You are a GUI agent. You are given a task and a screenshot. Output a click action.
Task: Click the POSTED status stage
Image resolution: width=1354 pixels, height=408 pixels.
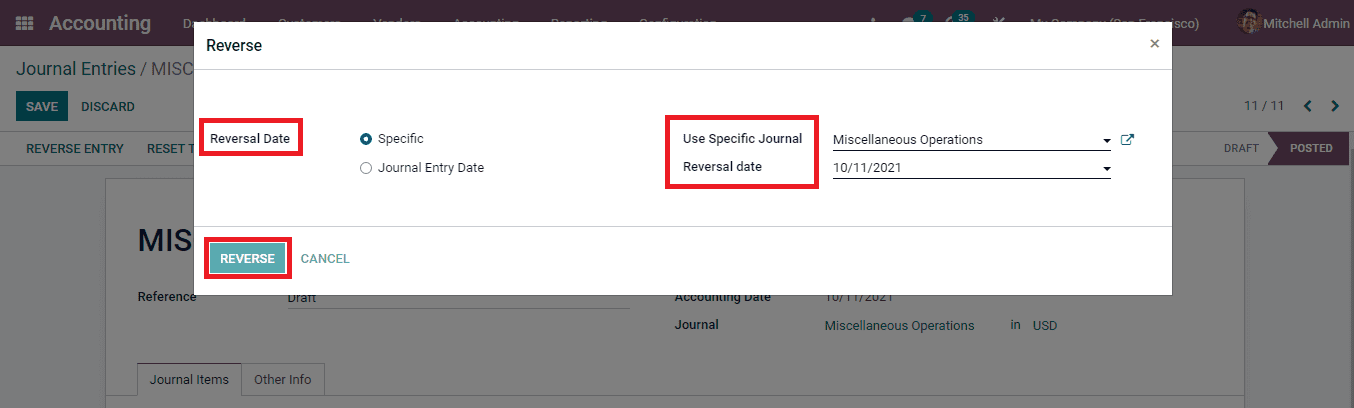pyautogui.click(x=1311, y=148)
